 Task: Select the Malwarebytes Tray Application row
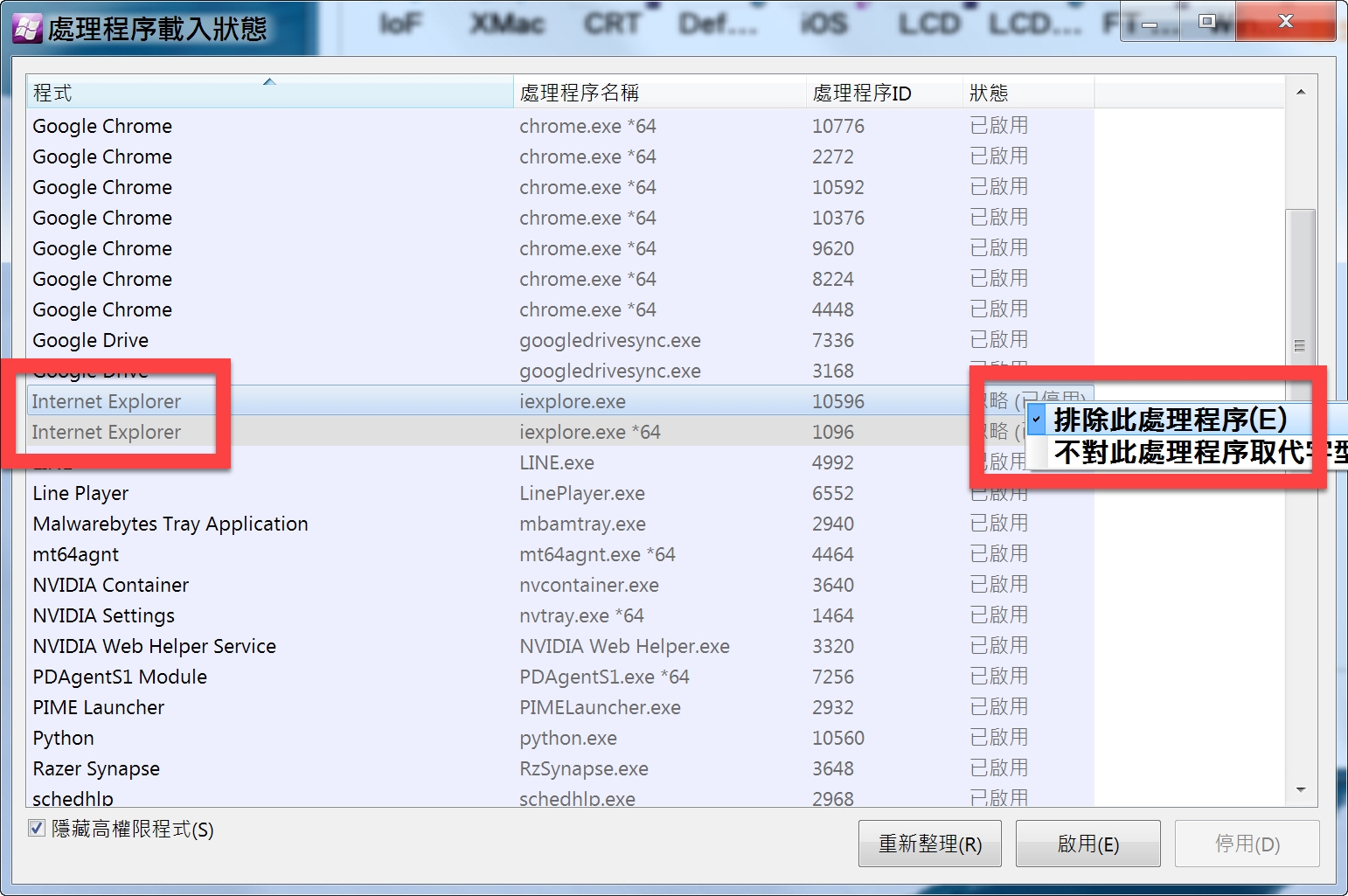tap(559, 524)
